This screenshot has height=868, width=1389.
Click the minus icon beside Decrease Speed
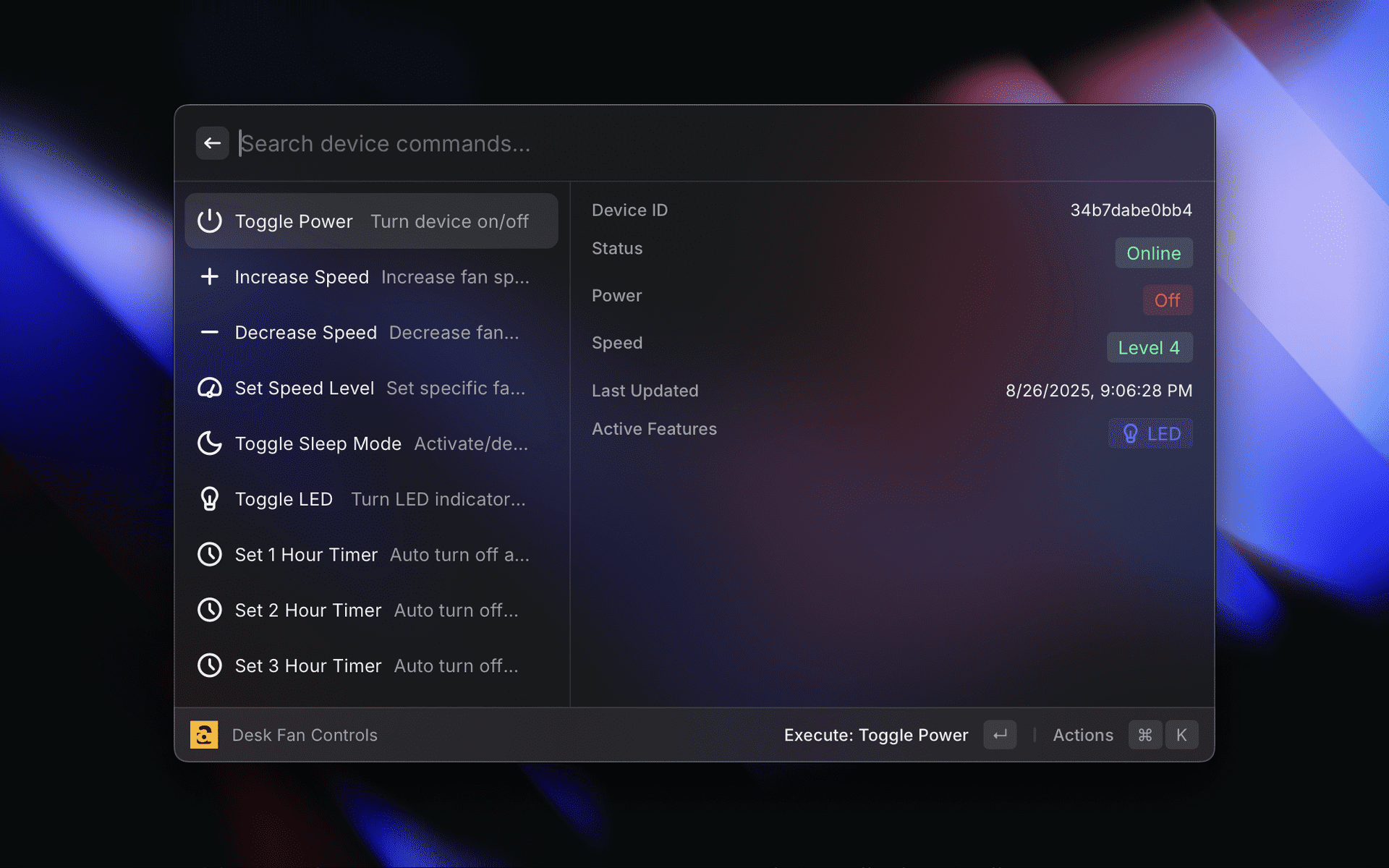[209, 333]
